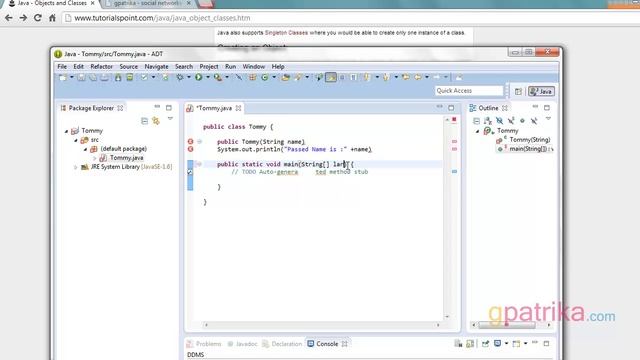
Task: Toggle Hide Non-Public Members in Outline
Action: 522,121
